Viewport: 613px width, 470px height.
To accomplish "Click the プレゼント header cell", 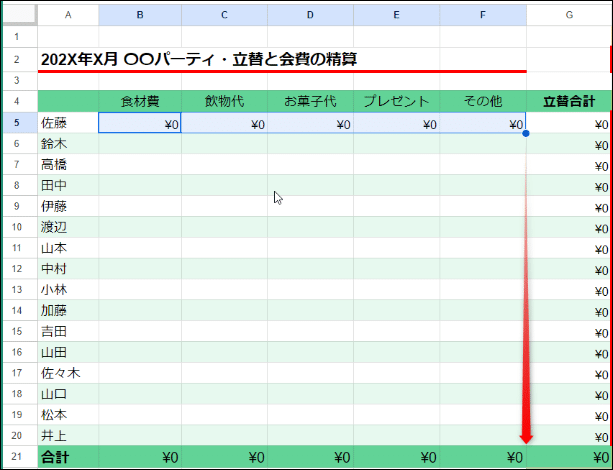I will pos(396,101).
